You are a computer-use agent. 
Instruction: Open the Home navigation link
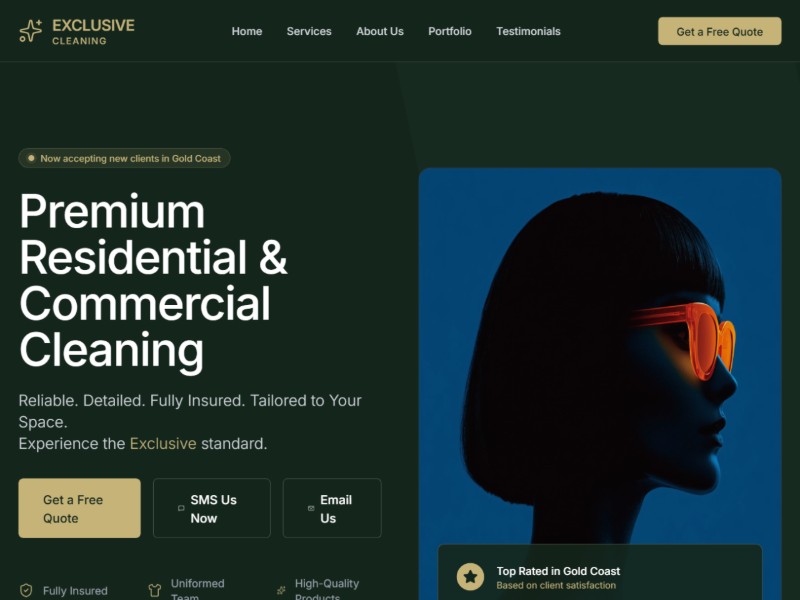(x=247, y=31)
